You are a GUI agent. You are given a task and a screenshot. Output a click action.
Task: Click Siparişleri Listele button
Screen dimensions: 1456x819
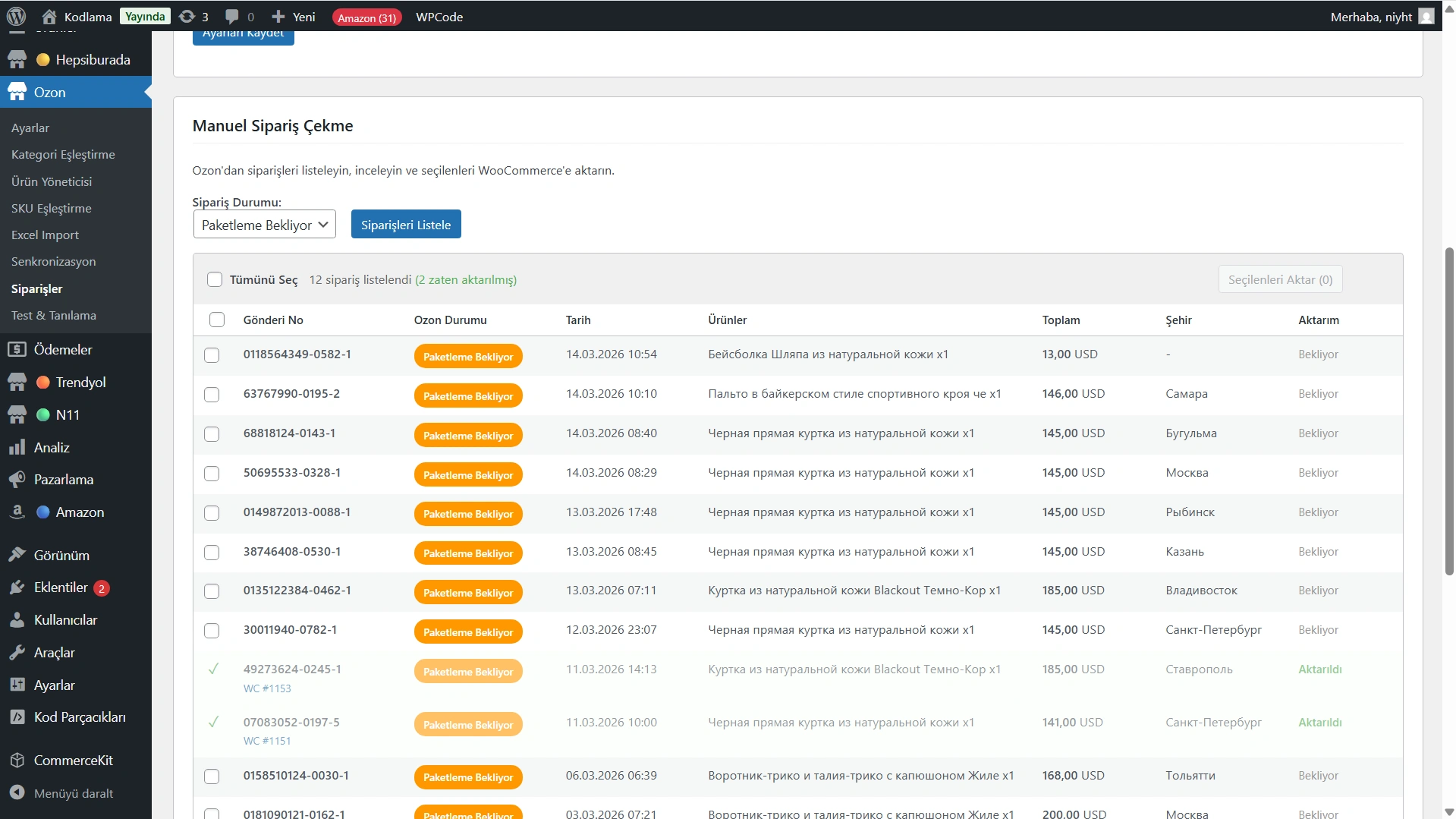coord(406,225)
